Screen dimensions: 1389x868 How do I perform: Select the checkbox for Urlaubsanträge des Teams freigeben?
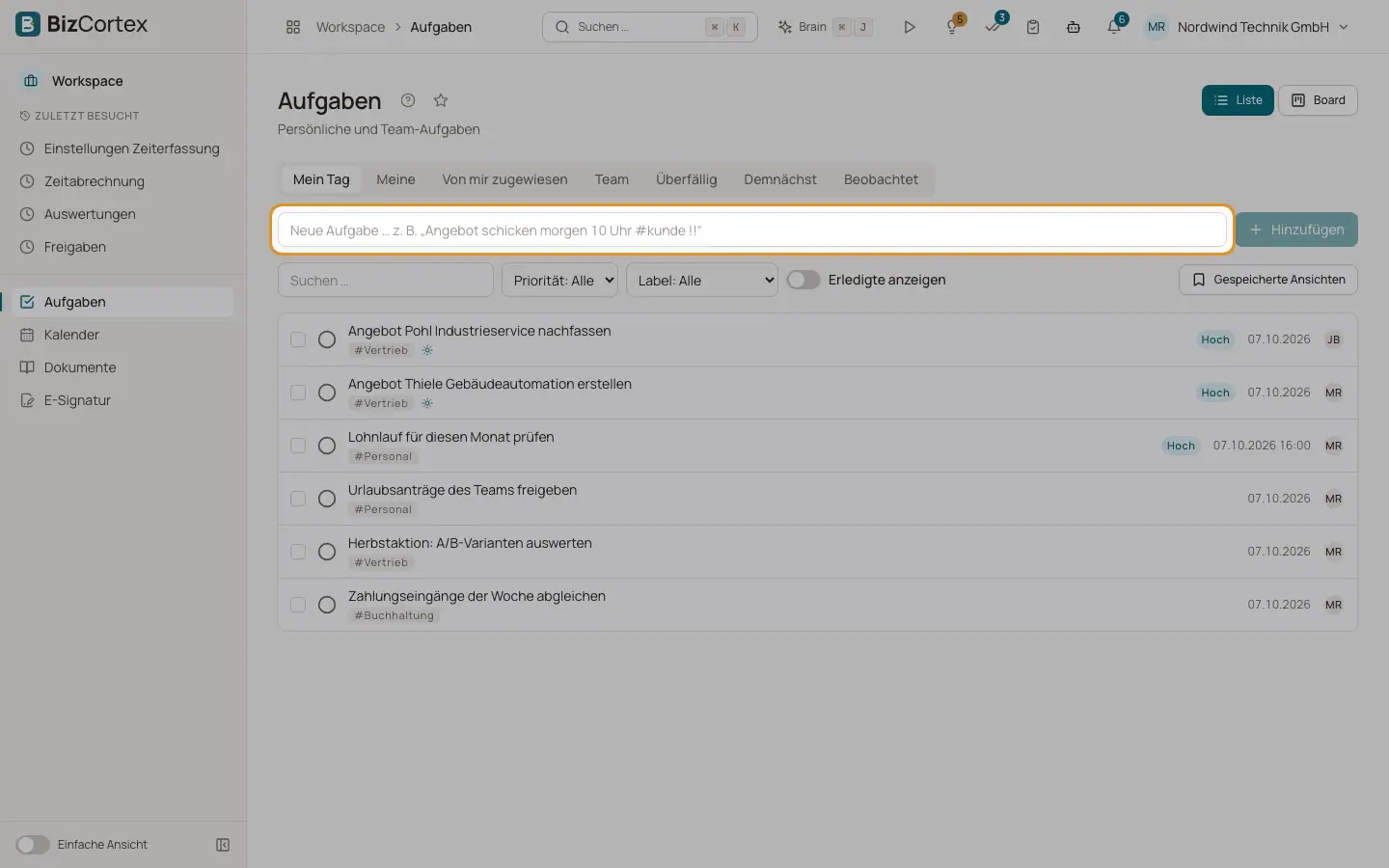click(298, 499)
